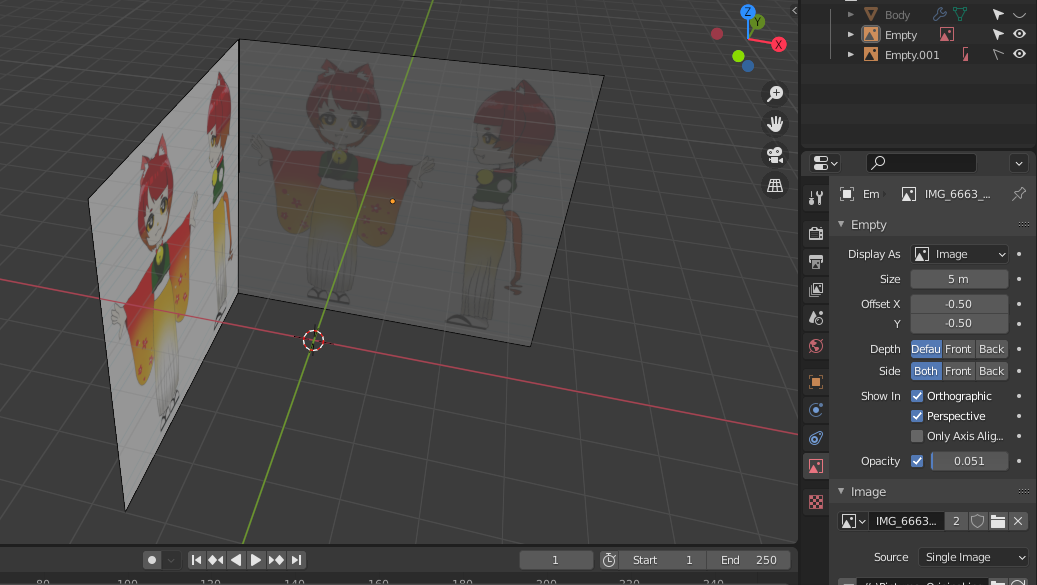Unlink the IMG_6663 image with X icon
1037x585 pixels.
pos(1018,521)
